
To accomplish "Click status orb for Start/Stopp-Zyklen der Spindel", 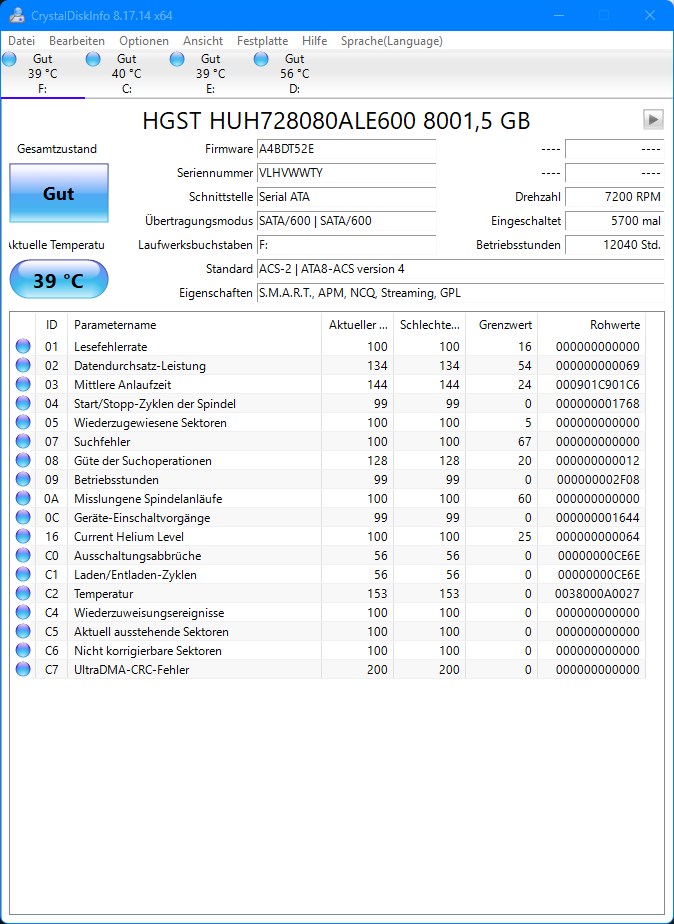I will [23, 404].
